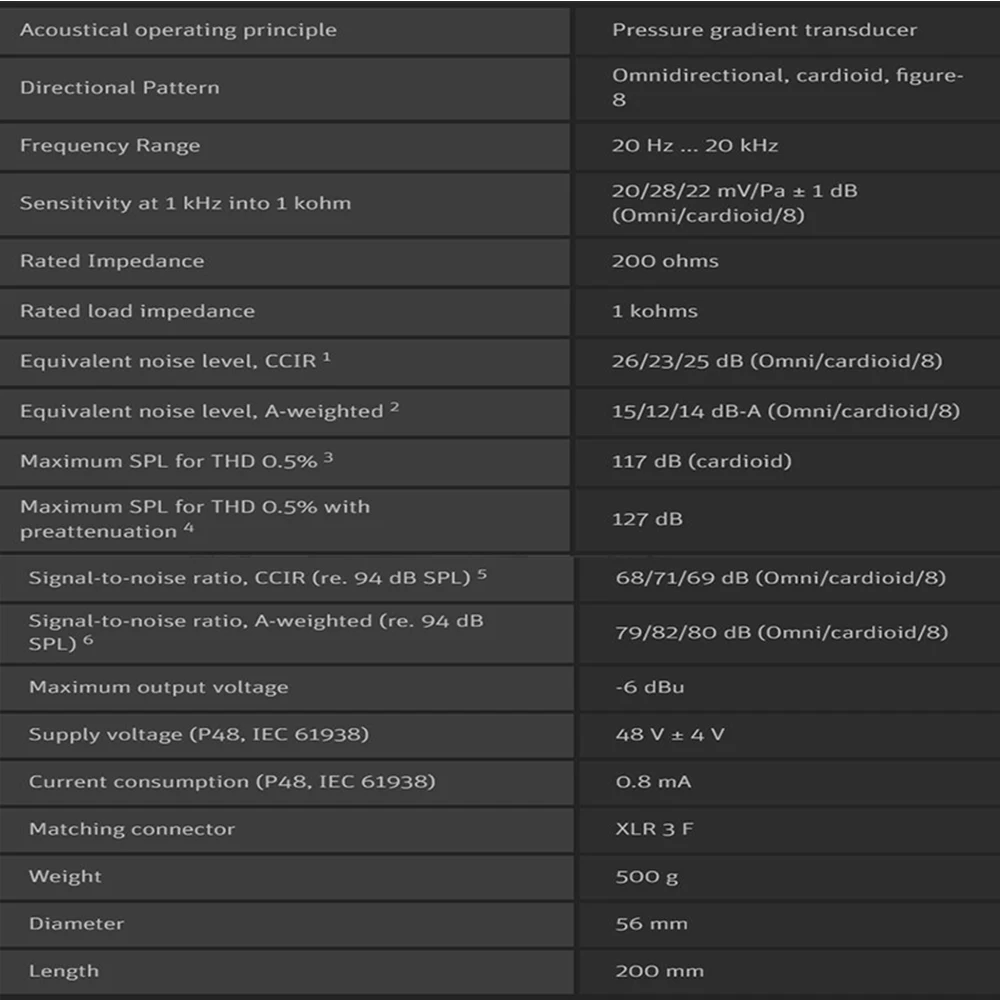Click Sensitivity at 1 kHz into 1 kohm
Viewport: 1000px width, 1000px height.
tap(185, 203)
